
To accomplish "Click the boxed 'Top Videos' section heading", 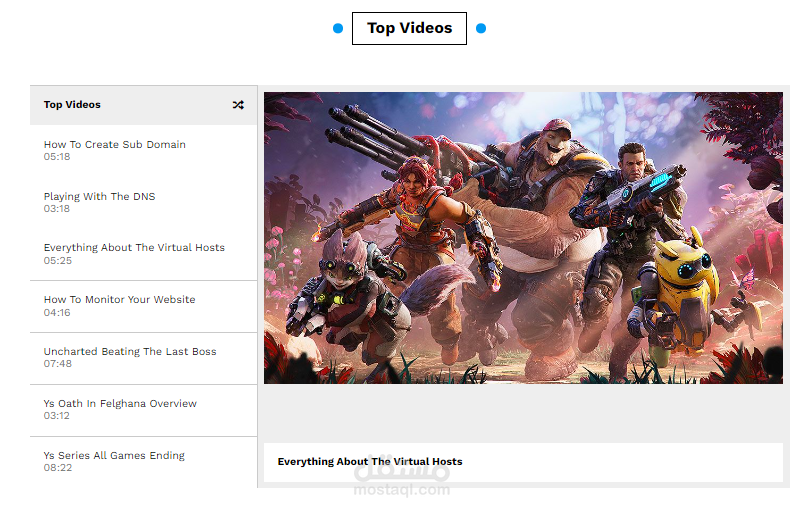I will coord(409,28).
